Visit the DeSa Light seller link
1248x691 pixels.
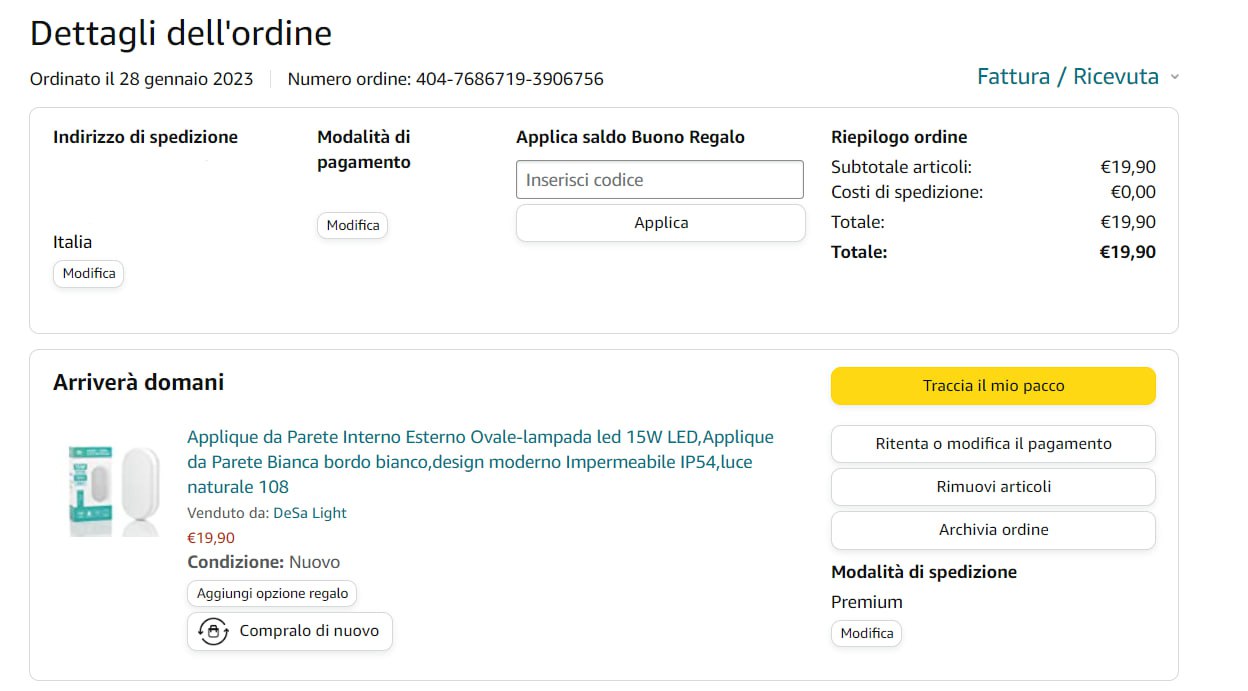pyautogui.click(x=310, y=513)
